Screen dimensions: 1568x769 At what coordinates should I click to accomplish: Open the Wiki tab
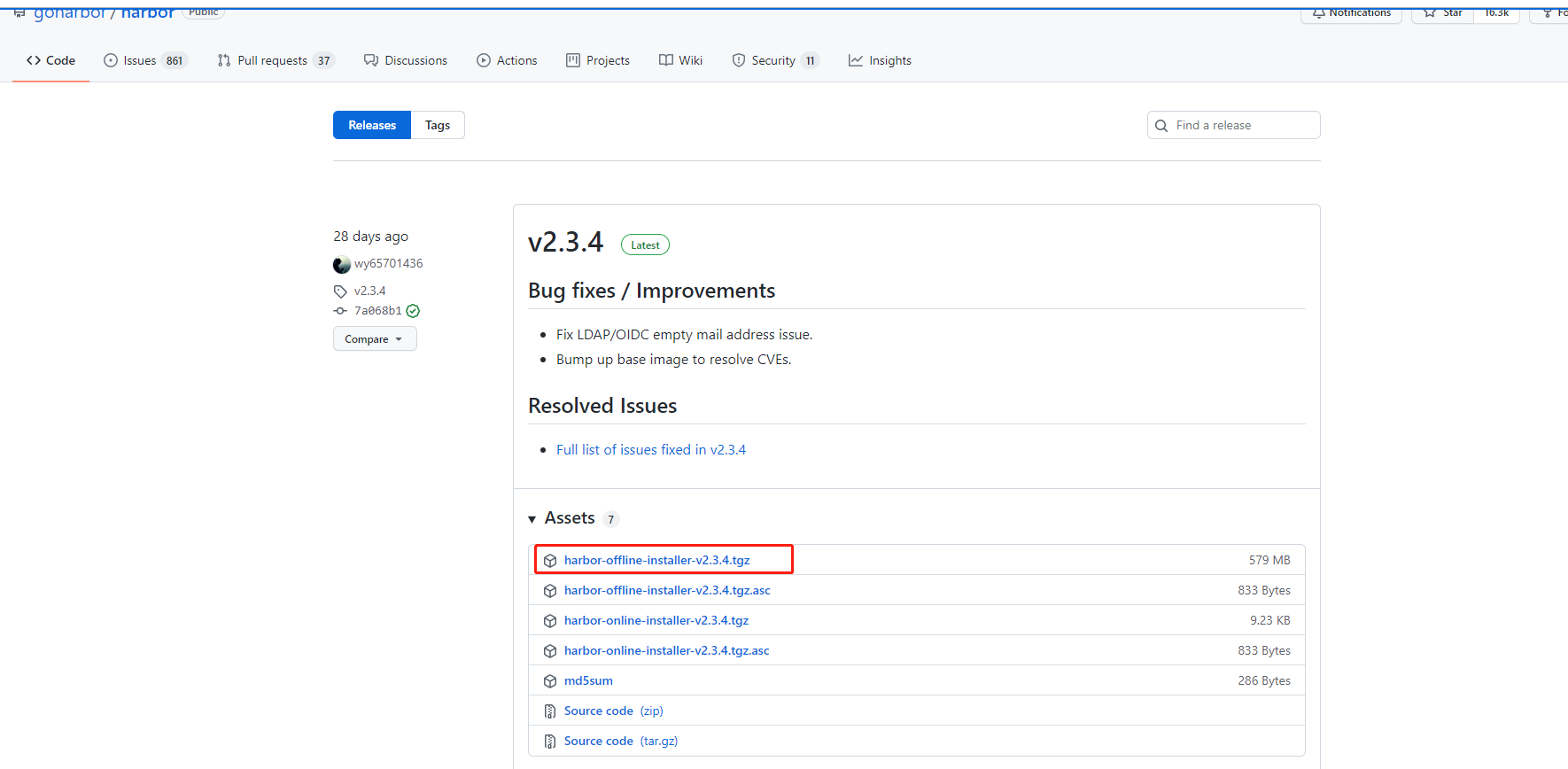coord(681,60)
